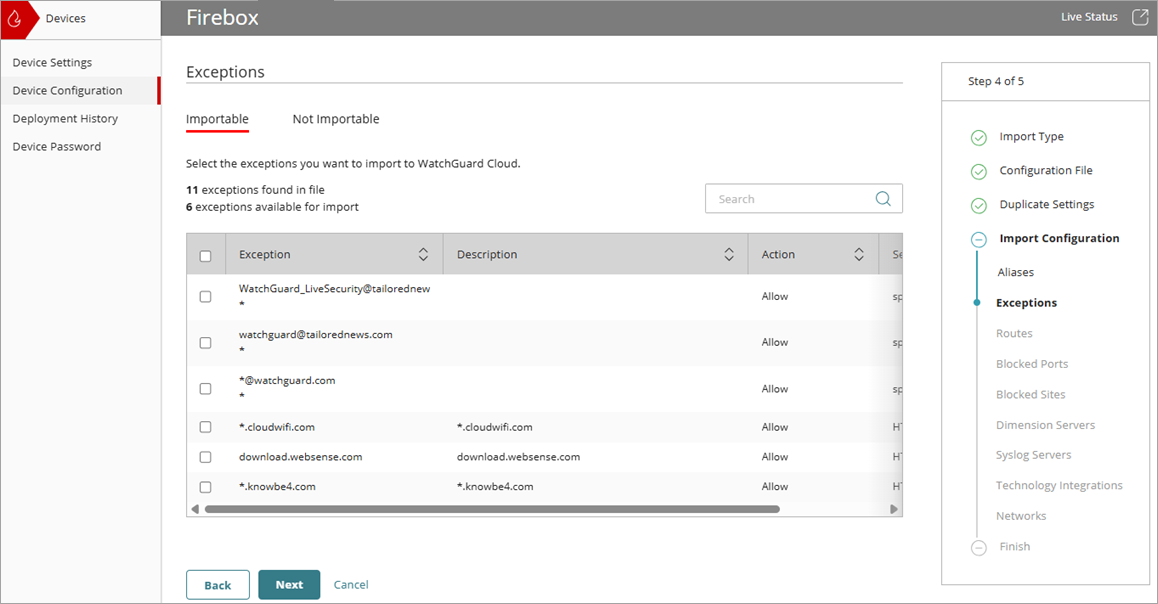Image resolution: width=1158 pixels, height=604 pixels.
Task: Open Live Status external link icon
Action: (x=1140, y=18)
